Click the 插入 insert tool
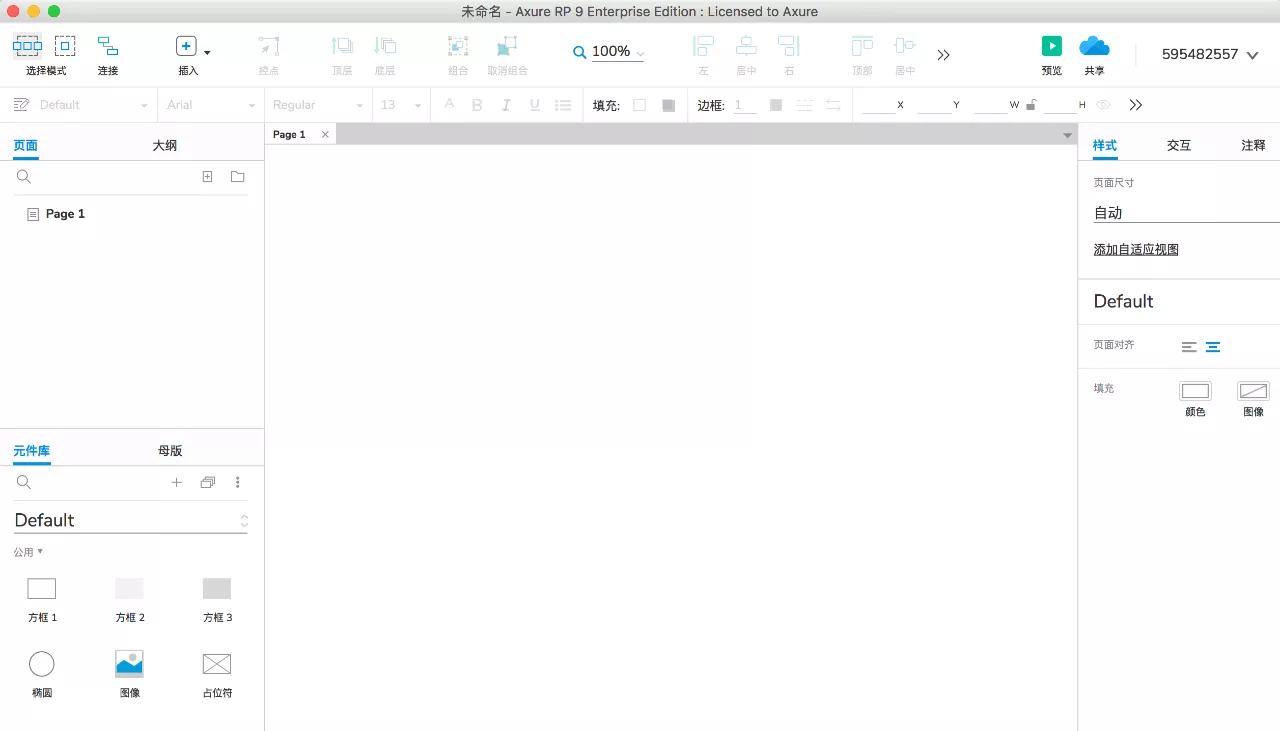1280x731 pixels. click(x=186, y=46)
